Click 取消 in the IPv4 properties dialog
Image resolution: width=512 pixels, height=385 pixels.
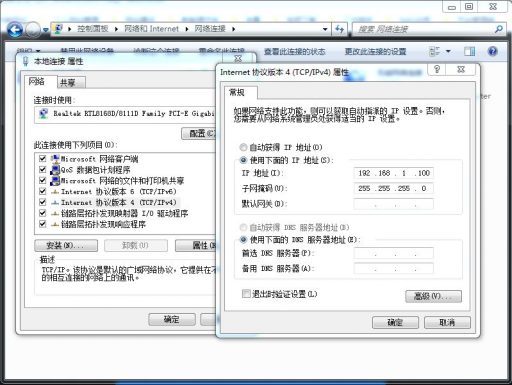[447, 323]
